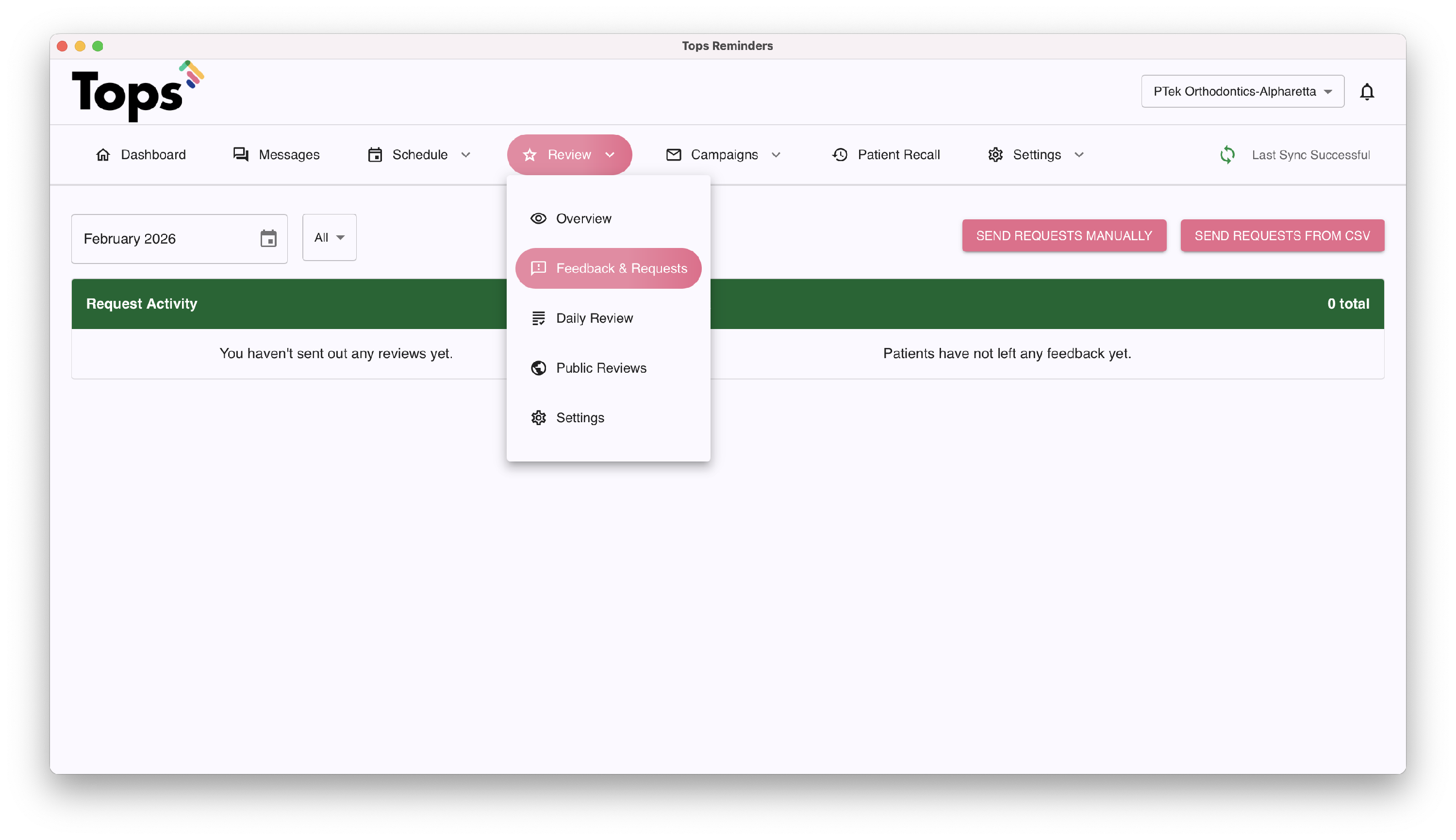Click the Dashboard home icon
The width and height of the screenshot is (1456, 840).
[x=103, y=155]
